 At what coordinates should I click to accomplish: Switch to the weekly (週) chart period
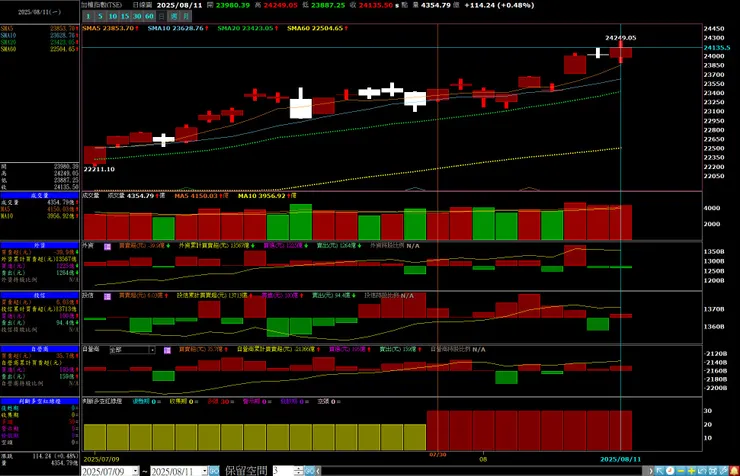click(174, 17)
